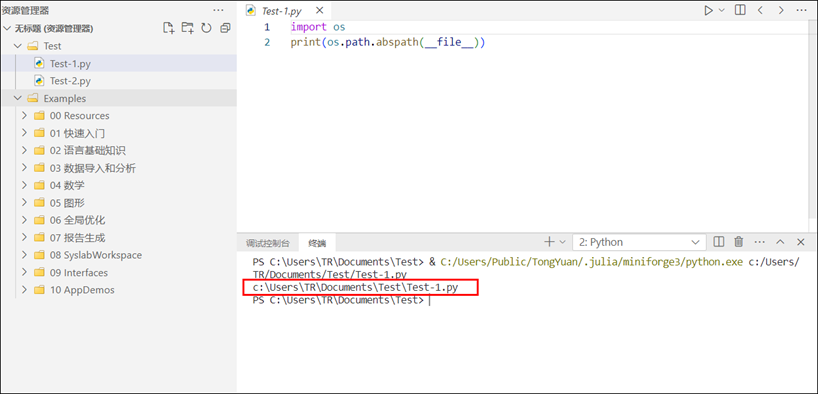
Task: Click the folder icon of 05 图形
Action: tap(39, 202)
